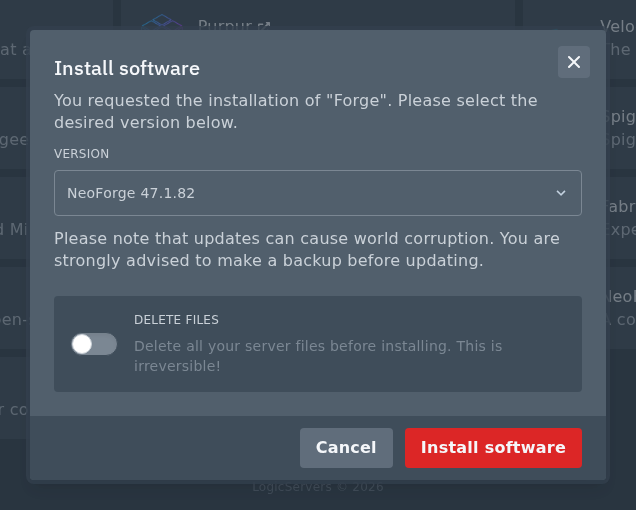Screen dimensions: 636x510
Task: Click the 'DELETE FILES' label
Action: tap(176, 320)
